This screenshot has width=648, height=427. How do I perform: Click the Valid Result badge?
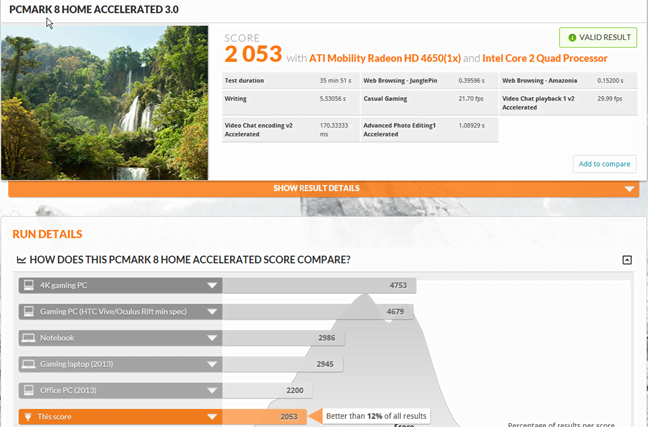[598, 38]
